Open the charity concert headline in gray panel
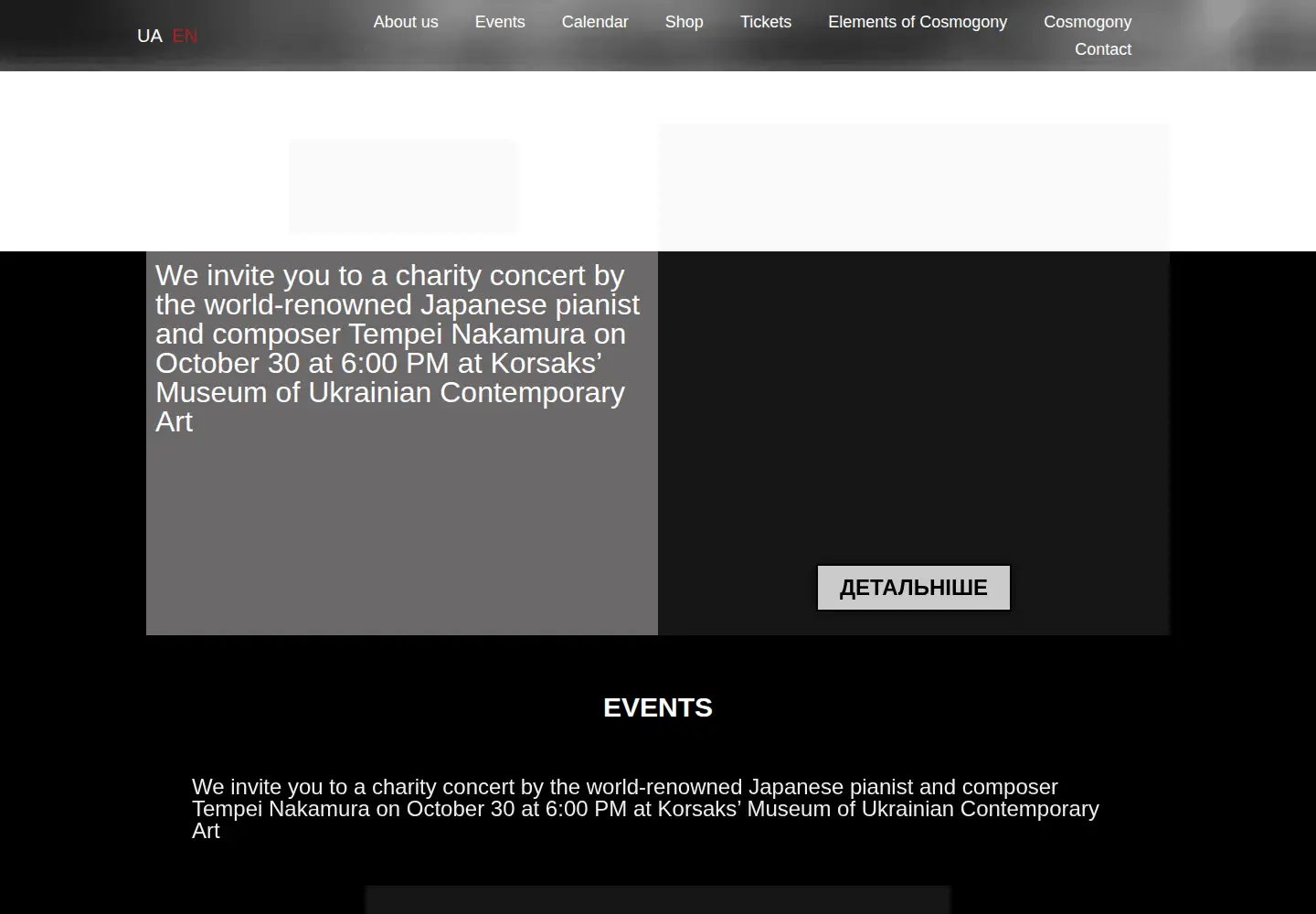Image resolution: width=1316 pixels, height=914 pixels. coord(398,348)
